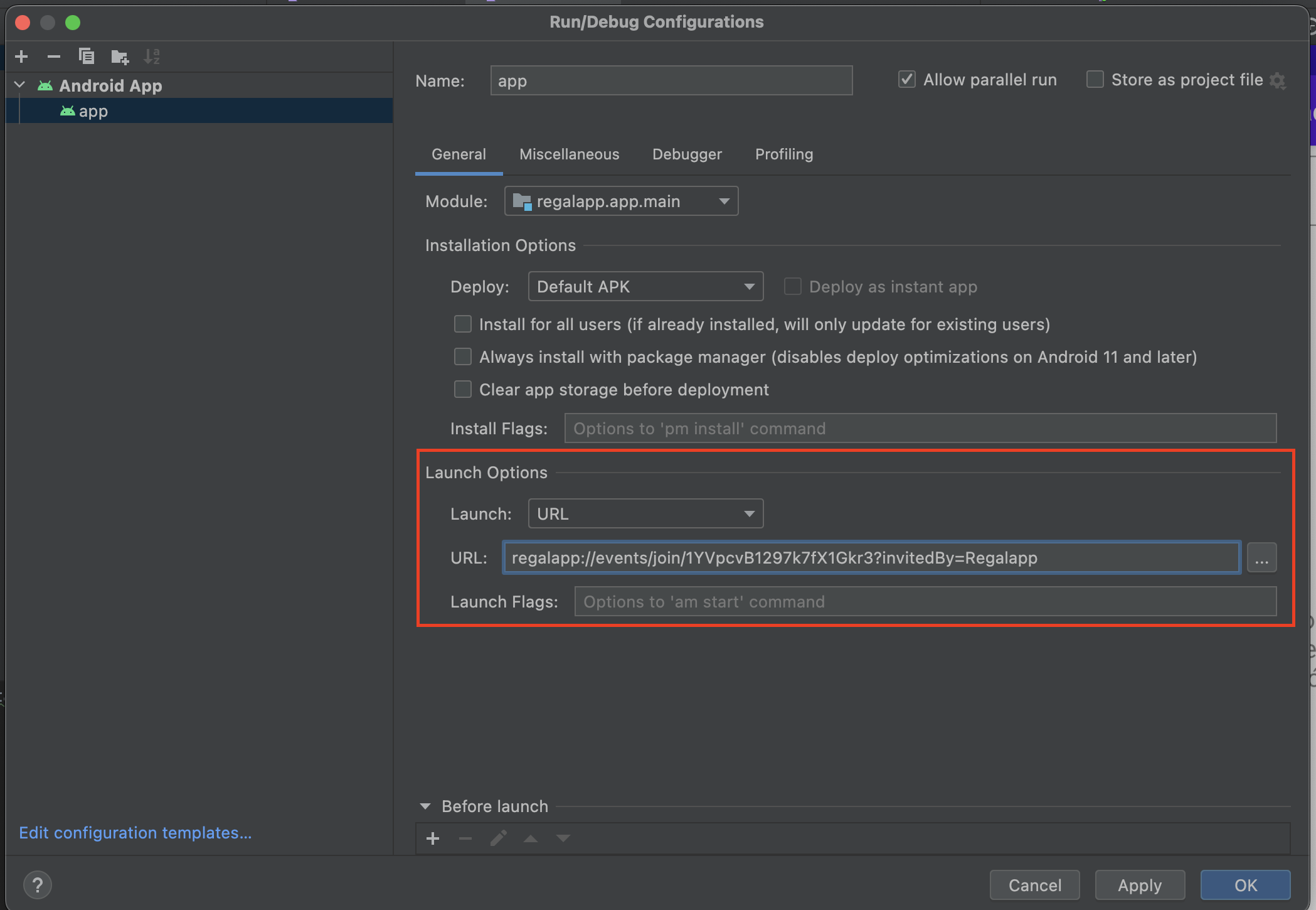Click the Remove Configuration minus icon
Image resolution: width=1316 pixels, height=910 pixels.
coord(54,56)
